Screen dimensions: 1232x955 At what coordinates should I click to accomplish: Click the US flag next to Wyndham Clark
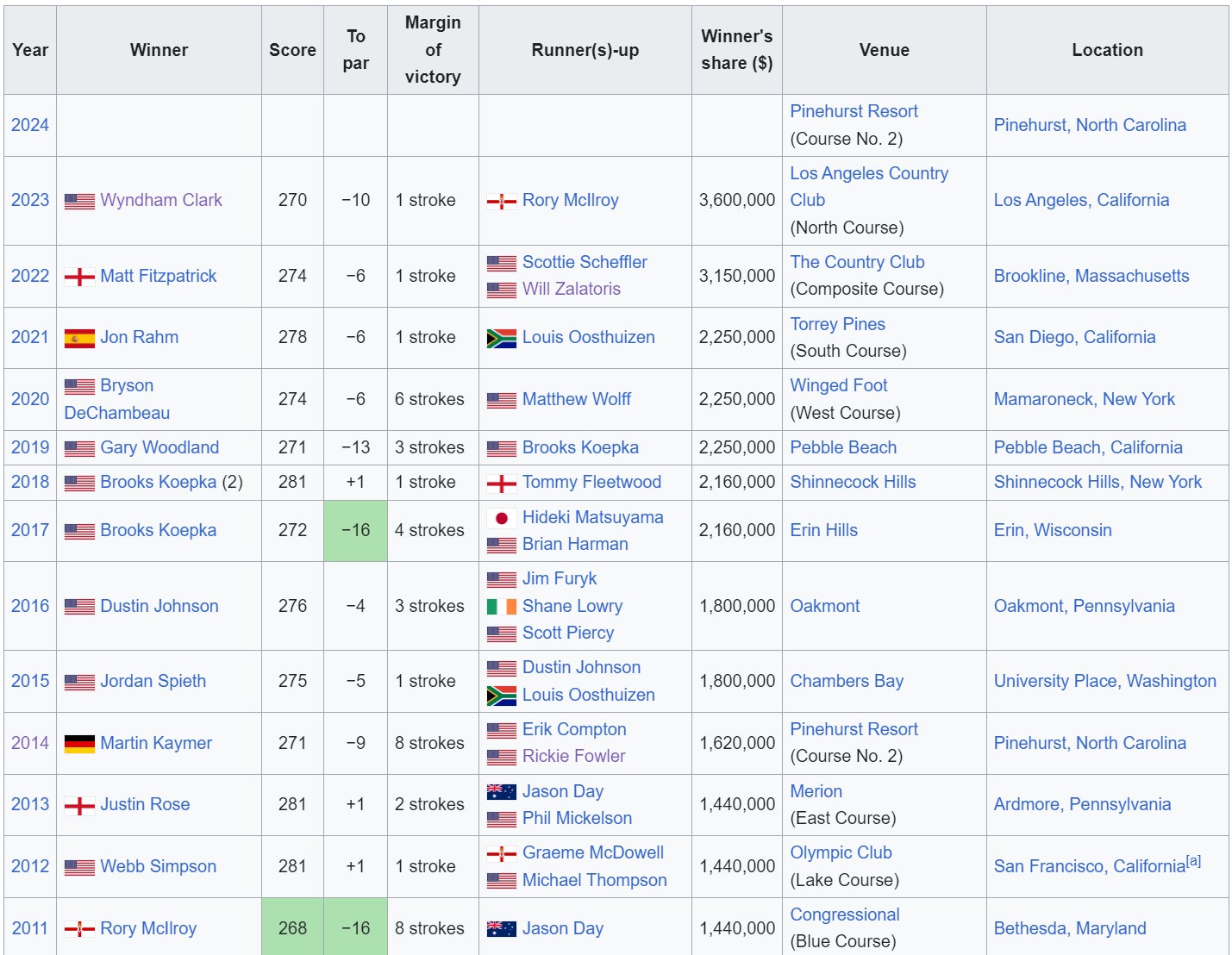(x=79, y=201)
